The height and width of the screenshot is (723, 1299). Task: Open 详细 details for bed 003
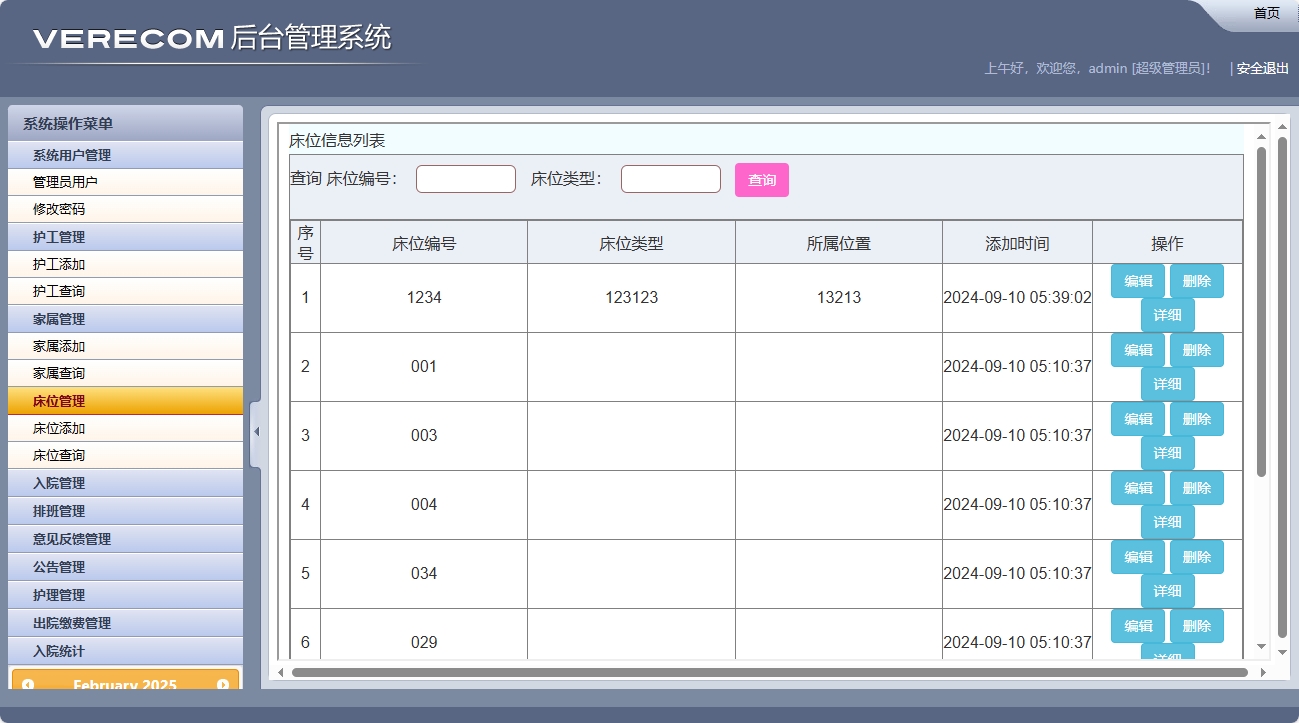click(1167, 453)
